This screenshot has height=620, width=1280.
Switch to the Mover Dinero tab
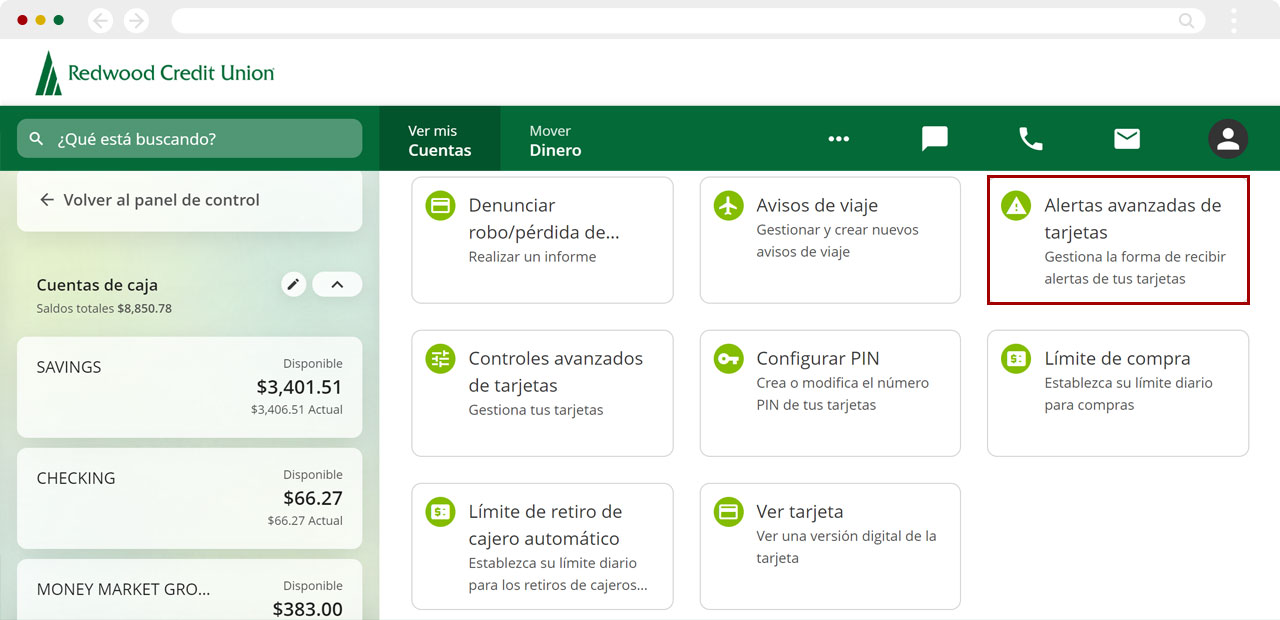tap(555, 140)
